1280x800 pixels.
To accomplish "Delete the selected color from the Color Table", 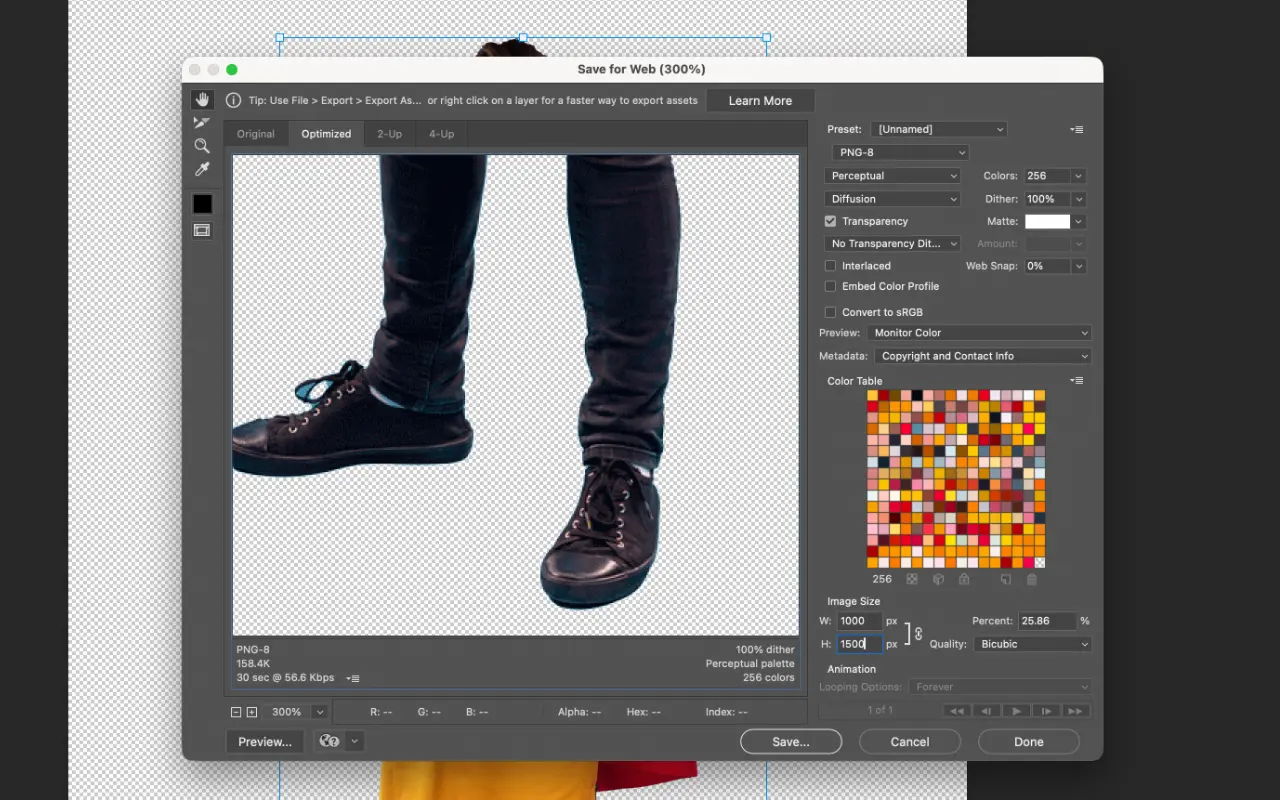I will click(x=1031, y=579).
